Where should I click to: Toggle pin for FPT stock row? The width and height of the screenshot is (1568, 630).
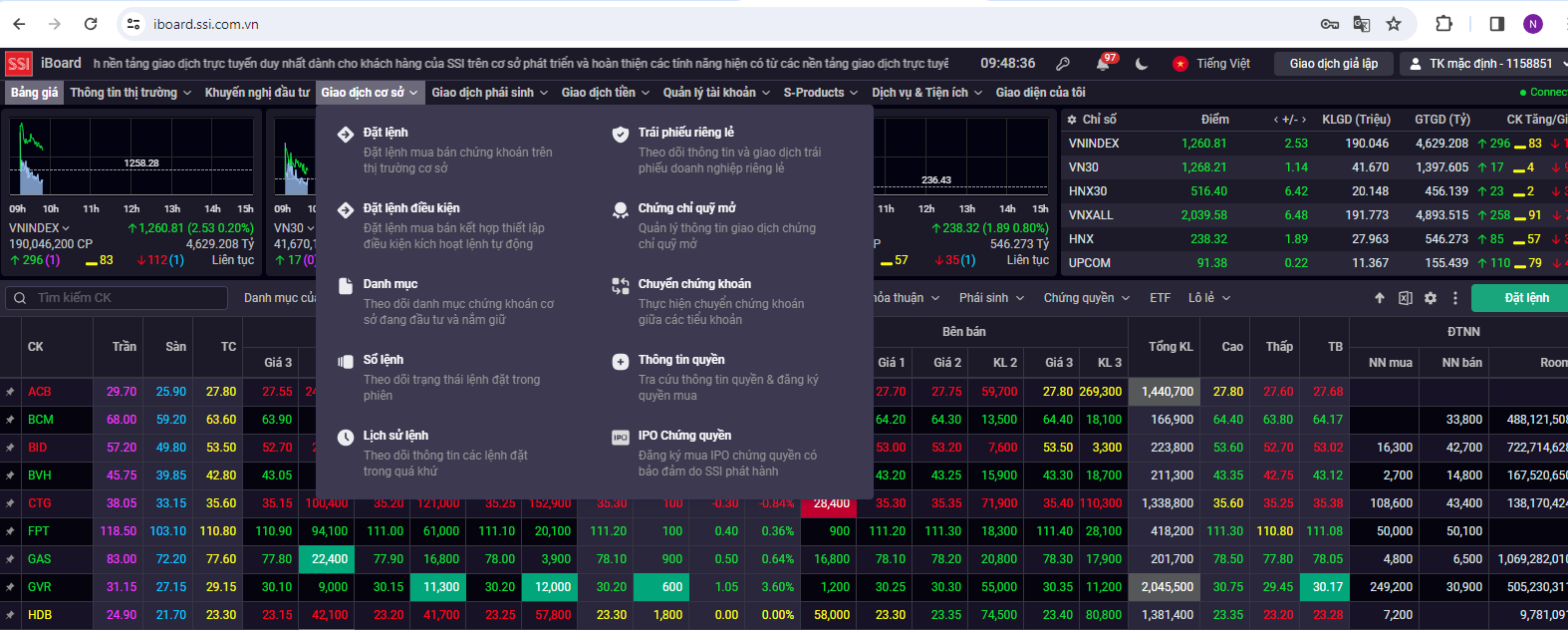(x=10, y=531)
